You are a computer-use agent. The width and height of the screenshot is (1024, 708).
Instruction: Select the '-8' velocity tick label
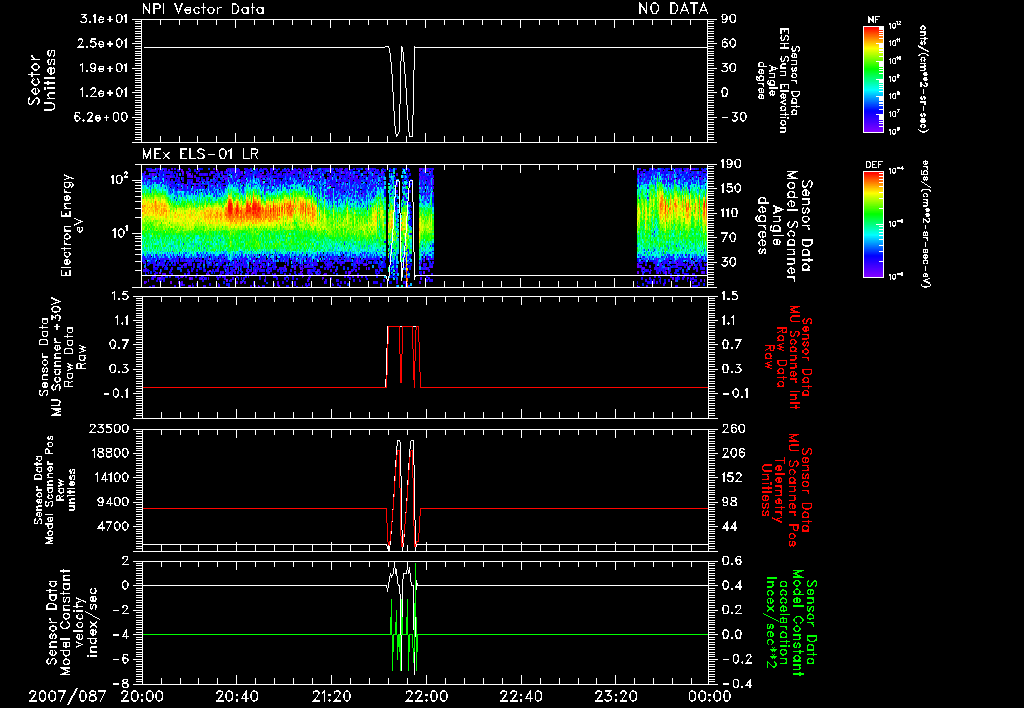[121, 683]
